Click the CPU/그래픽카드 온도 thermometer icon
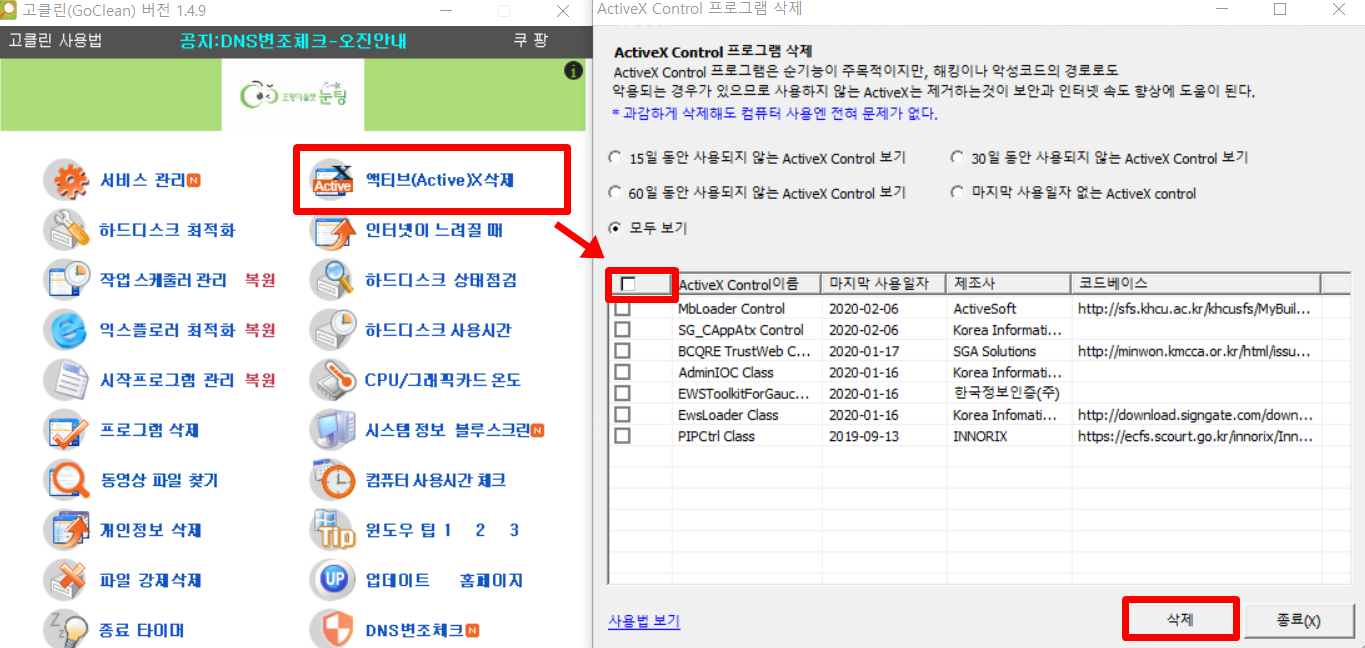 coord(333,380)
